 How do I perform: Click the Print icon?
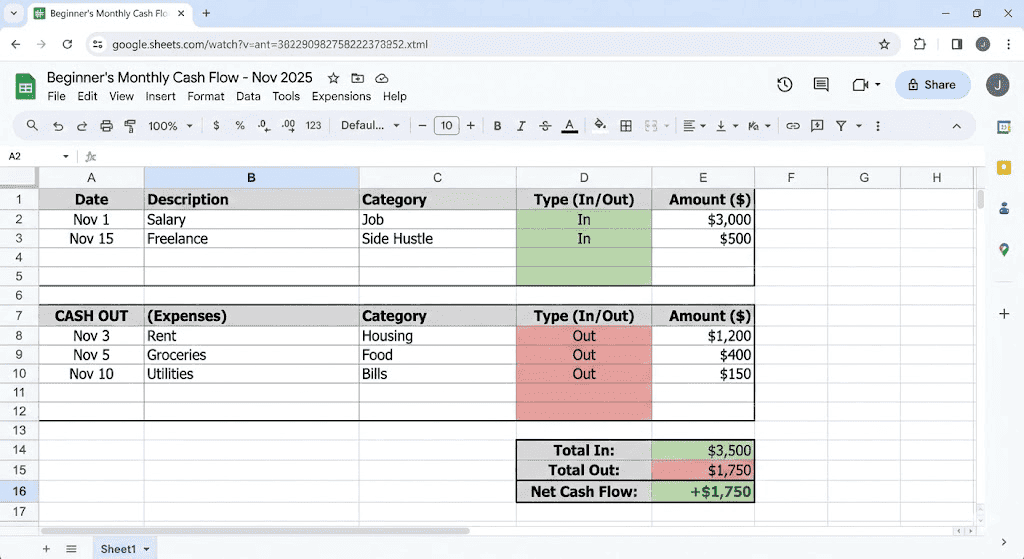pyautogui.click(x=106, y=126)
